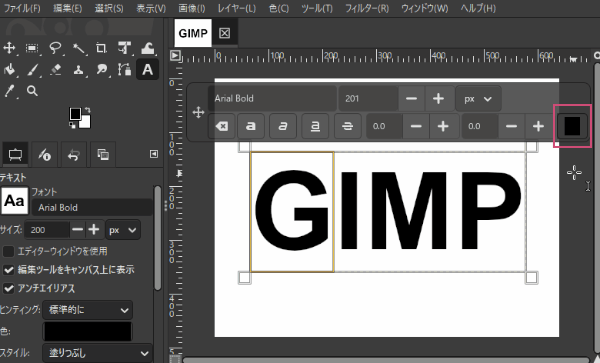Open the Layer menu
600x363 pixels.
click(x=236, y=8)
